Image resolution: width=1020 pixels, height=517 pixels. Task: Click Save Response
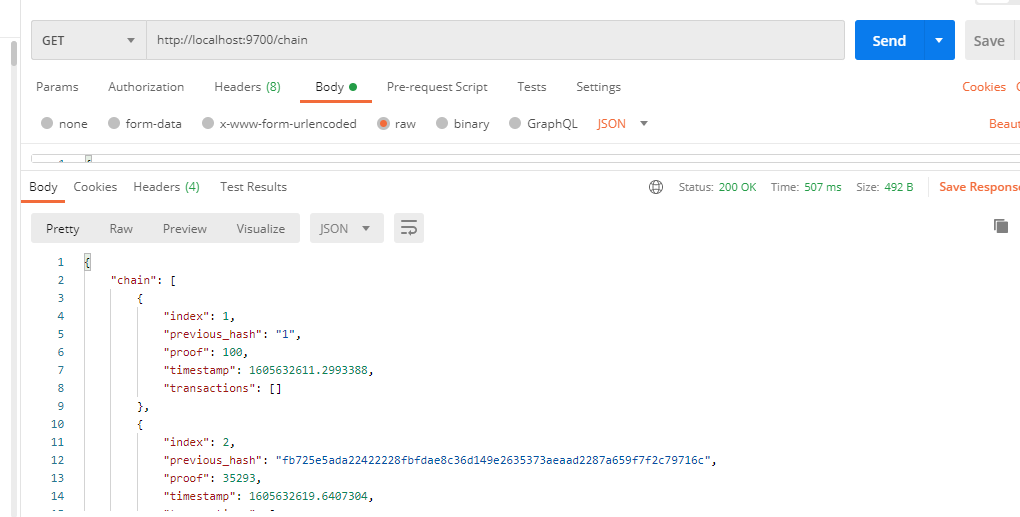pyautogui.click(x=979, y=187)
